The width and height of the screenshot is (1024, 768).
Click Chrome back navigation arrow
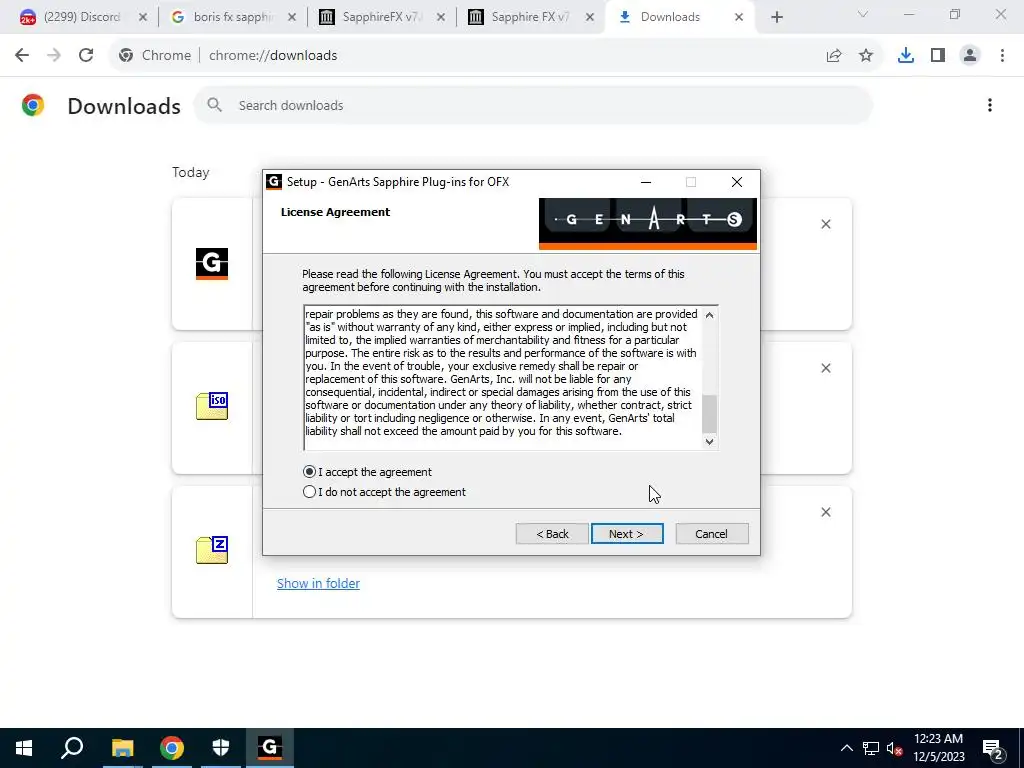click(x=22, y=56)
